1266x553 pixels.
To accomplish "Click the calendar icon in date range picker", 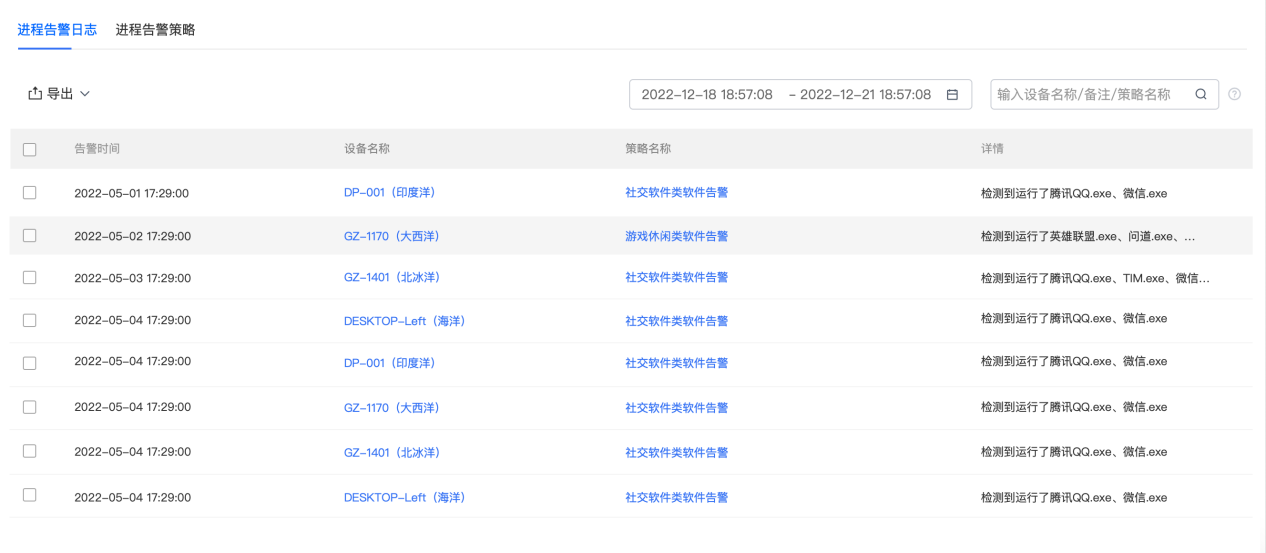I will pyautogui.click(x=952, y=95).
